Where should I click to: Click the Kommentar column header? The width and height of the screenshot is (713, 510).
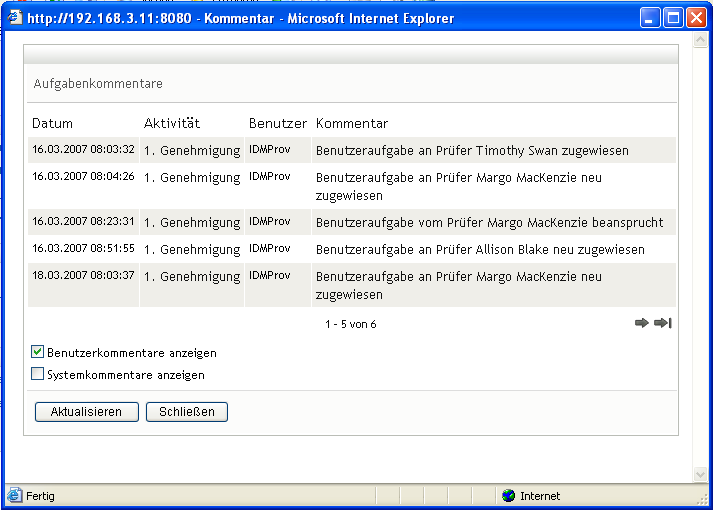point(352,124)
